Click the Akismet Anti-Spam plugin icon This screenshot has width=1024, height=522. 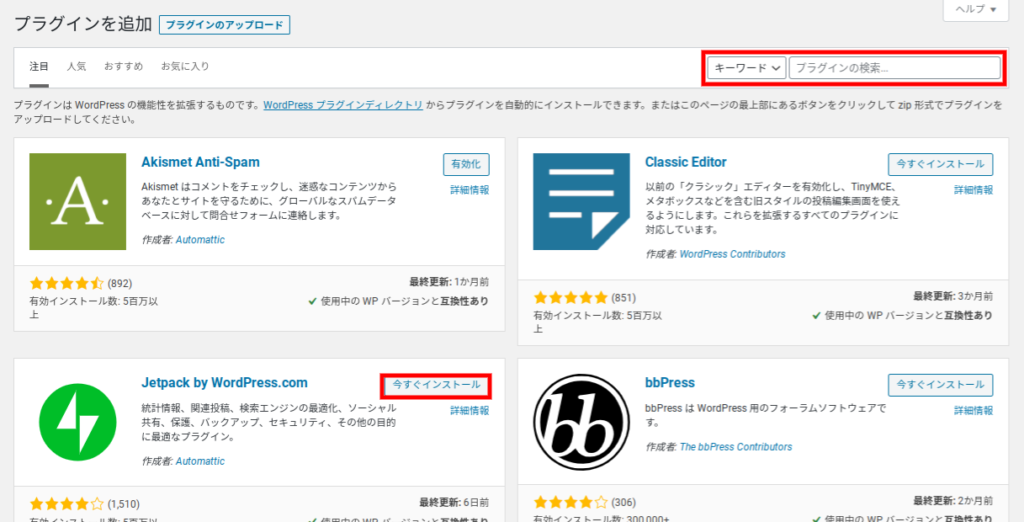pos(78,201)
